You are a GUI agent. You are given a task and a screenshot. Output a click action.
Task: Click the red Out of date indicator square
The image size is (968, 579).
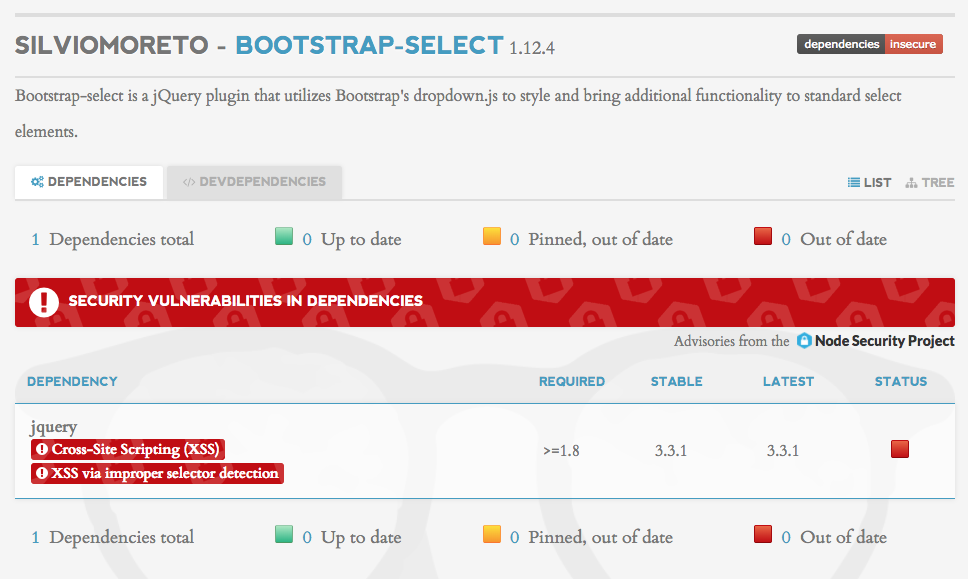[763, 236]
